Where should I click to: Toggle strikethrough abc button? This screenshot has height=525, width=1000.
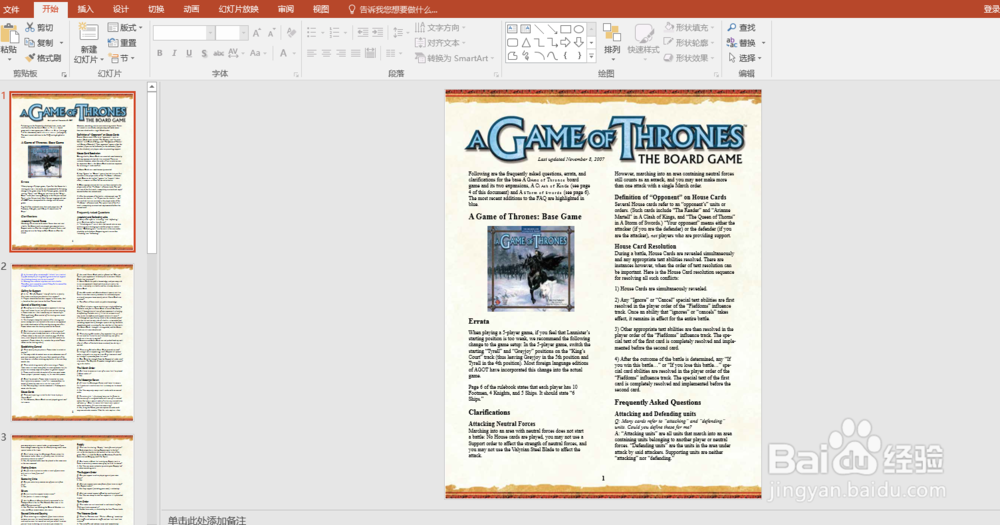coord(218,54)
